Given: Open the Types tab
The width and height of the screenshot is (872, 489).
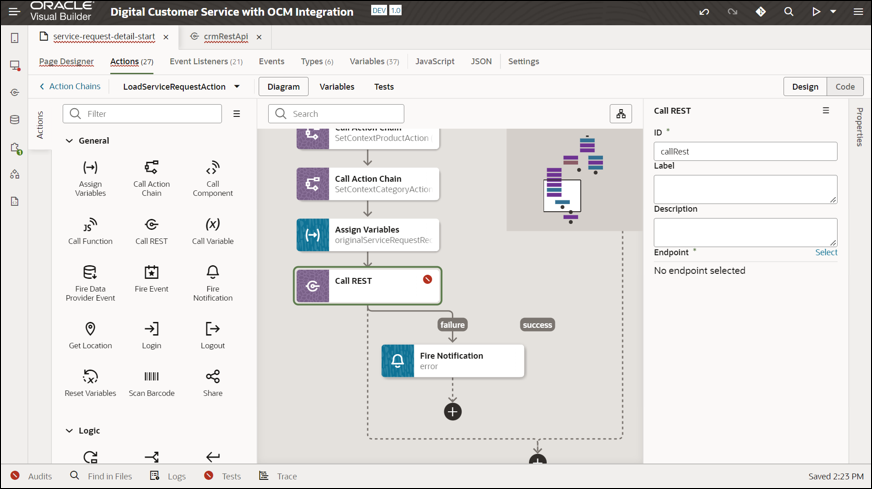Looking at the screenshot, I should tap(317, 61).
